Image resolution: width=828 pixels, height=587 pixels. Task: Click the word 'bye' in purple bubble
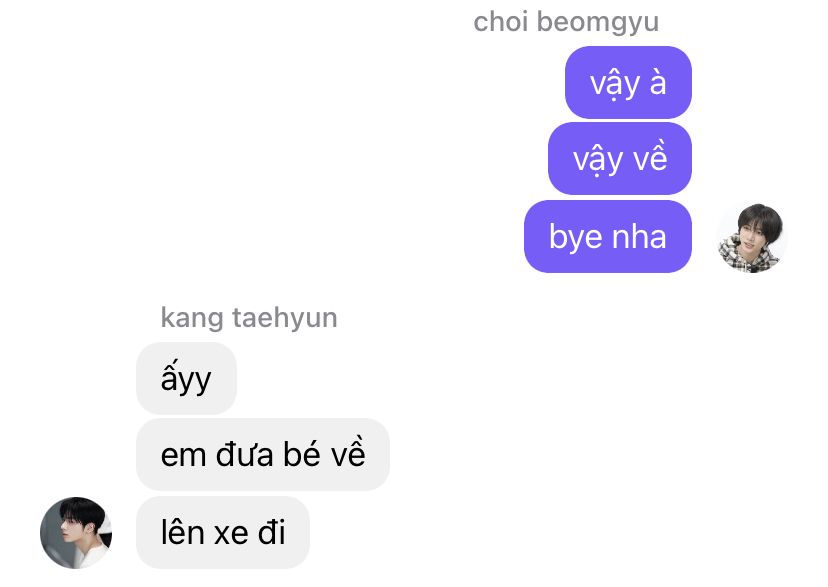tap(575, 238)
